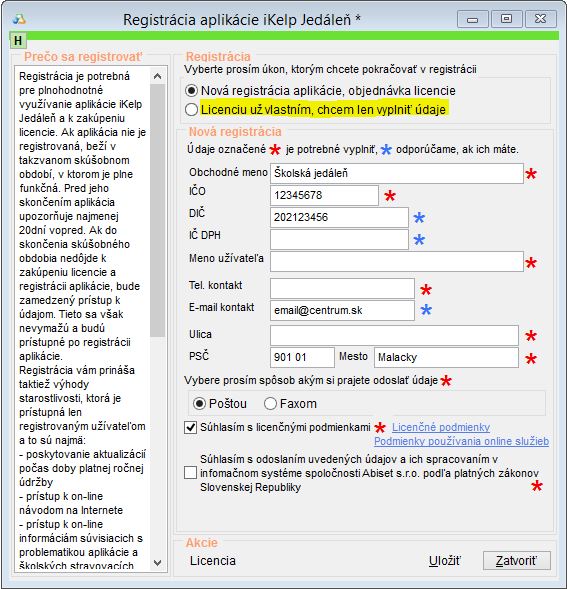The height and width of the screenshot is (589, 567).
Task: Click the DIČ field with 202123456
Action: (x=339, y=217)
